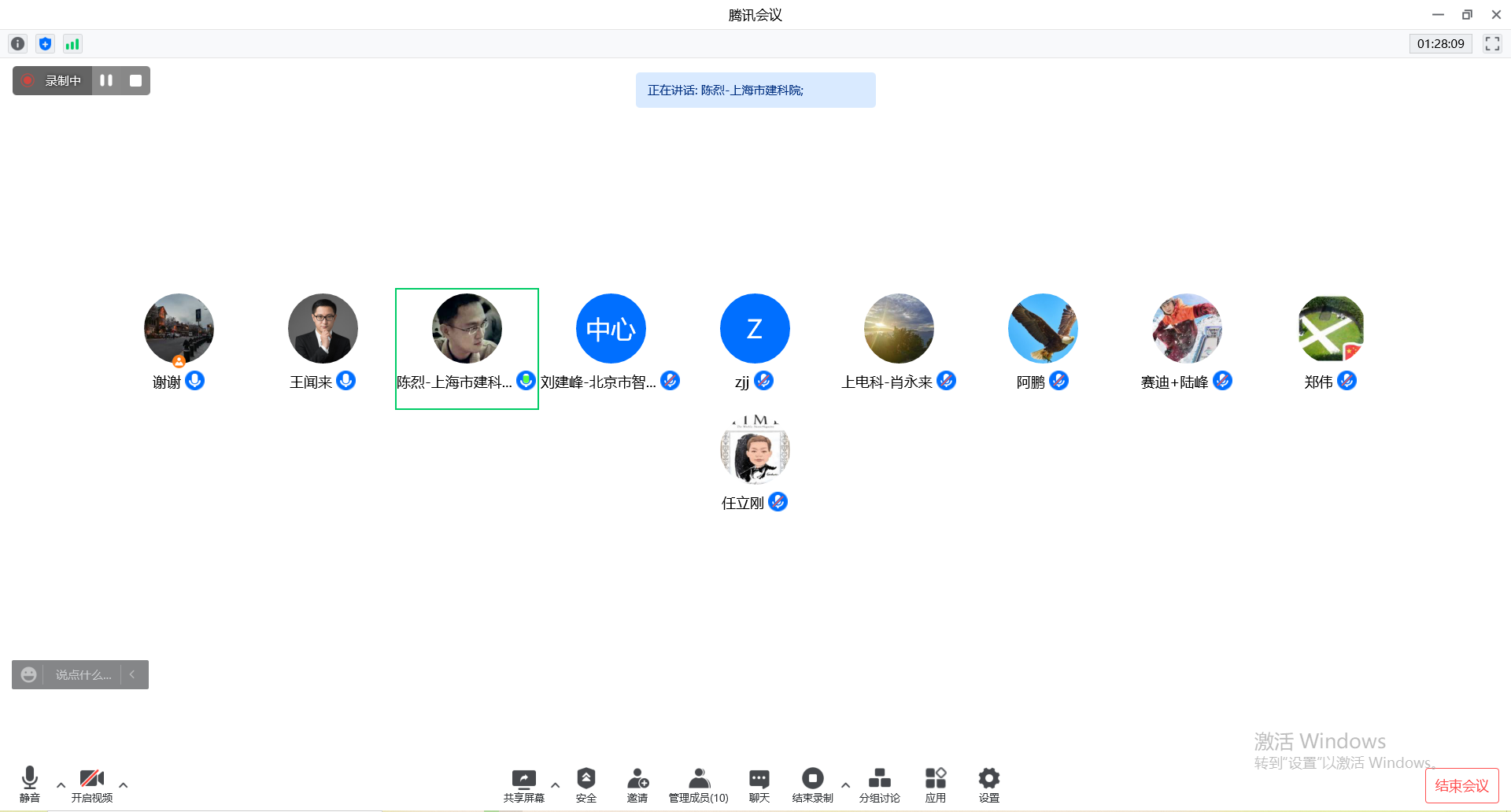Click the chat input field 说点什么

click(x=83, y=675)
